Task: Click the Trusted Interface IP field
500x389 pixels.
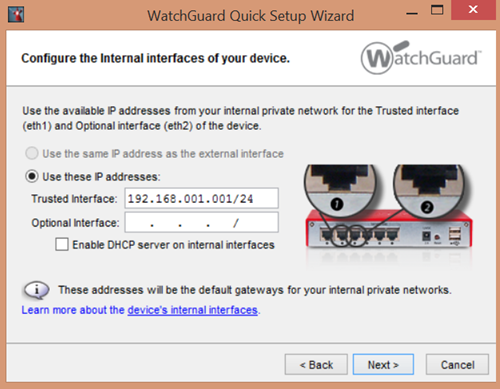Action: point(201,198)
